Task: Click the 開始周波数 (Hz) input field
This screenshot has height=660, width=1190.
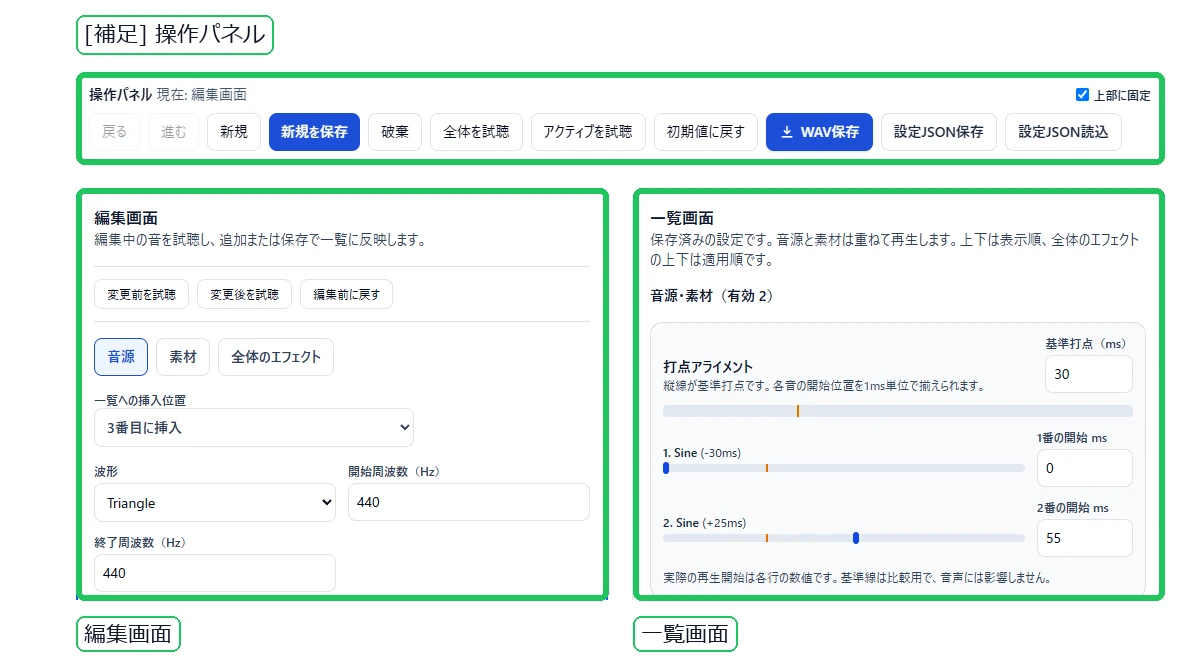Action: 468,502
